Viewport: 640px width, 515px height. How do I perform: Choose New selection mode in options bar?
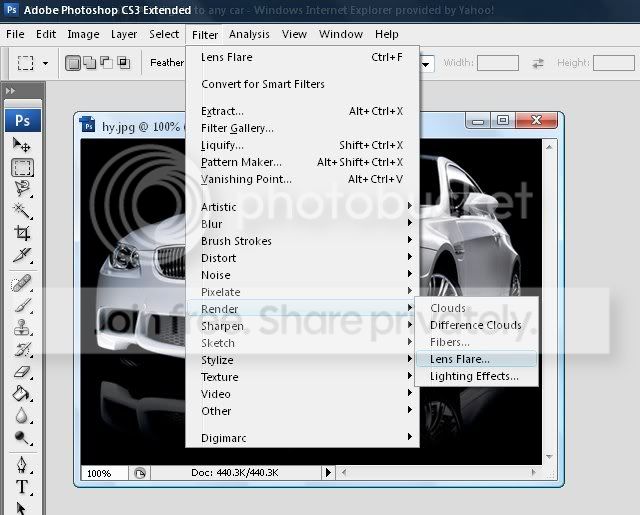(73, 63)
